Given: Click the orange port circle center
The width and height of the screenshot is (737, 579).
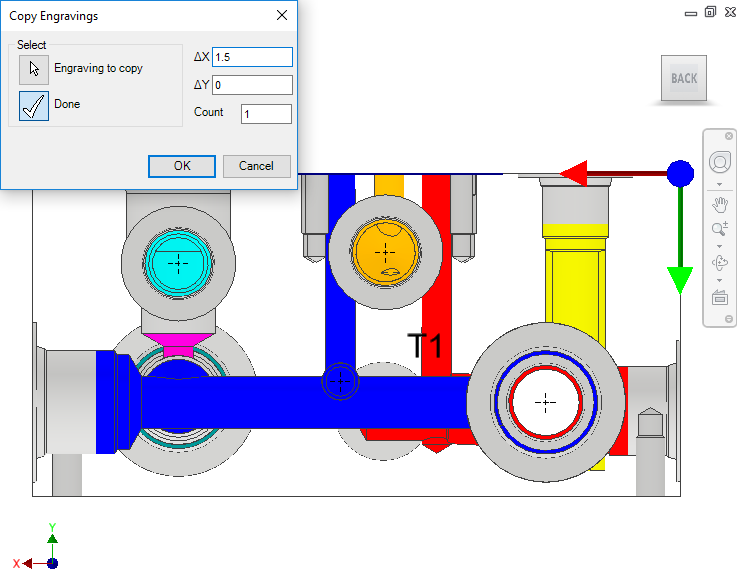Looking at the screenshot, I should coord(385,252).
